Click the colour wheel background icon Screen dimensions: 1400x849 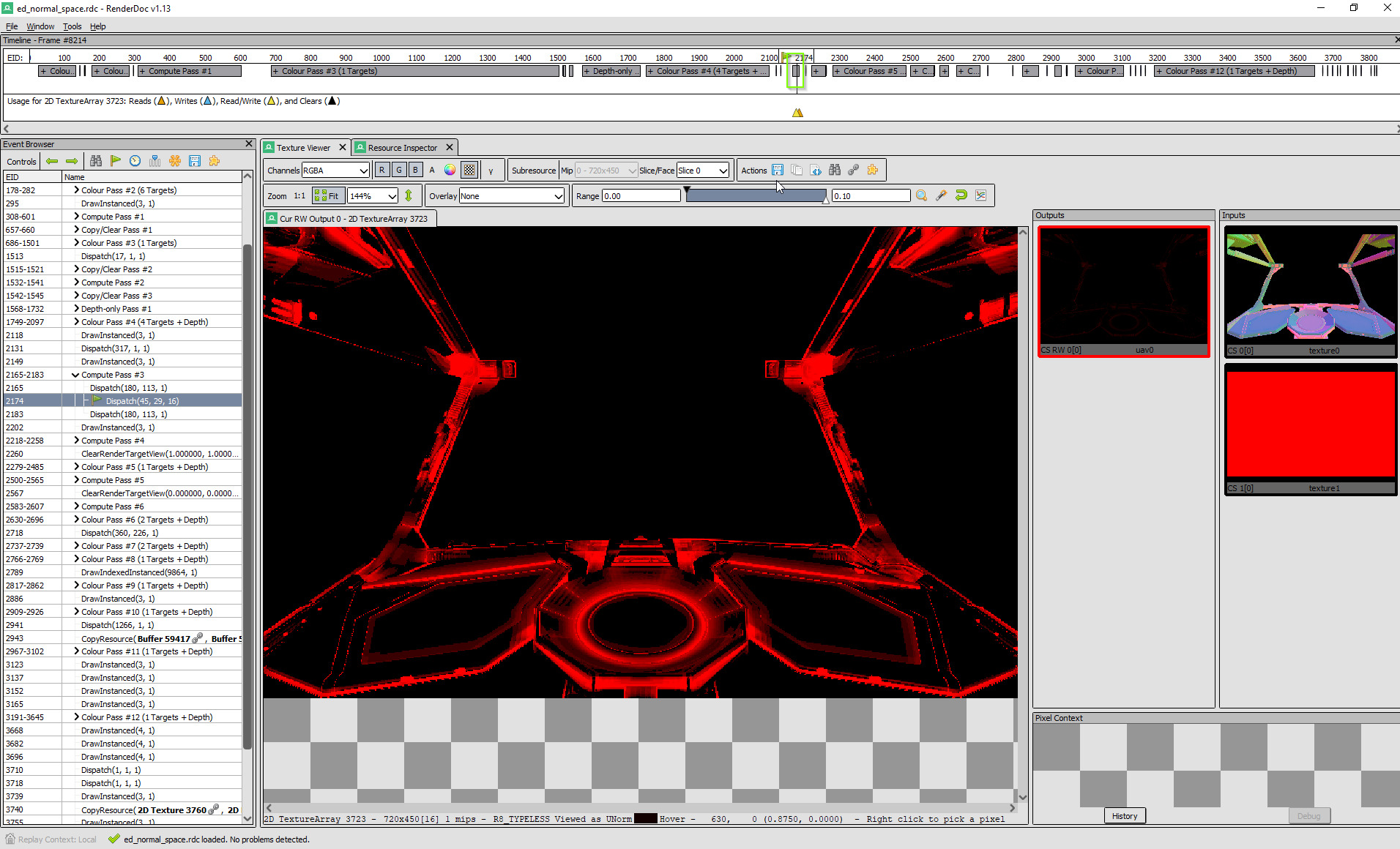(450, 170)
